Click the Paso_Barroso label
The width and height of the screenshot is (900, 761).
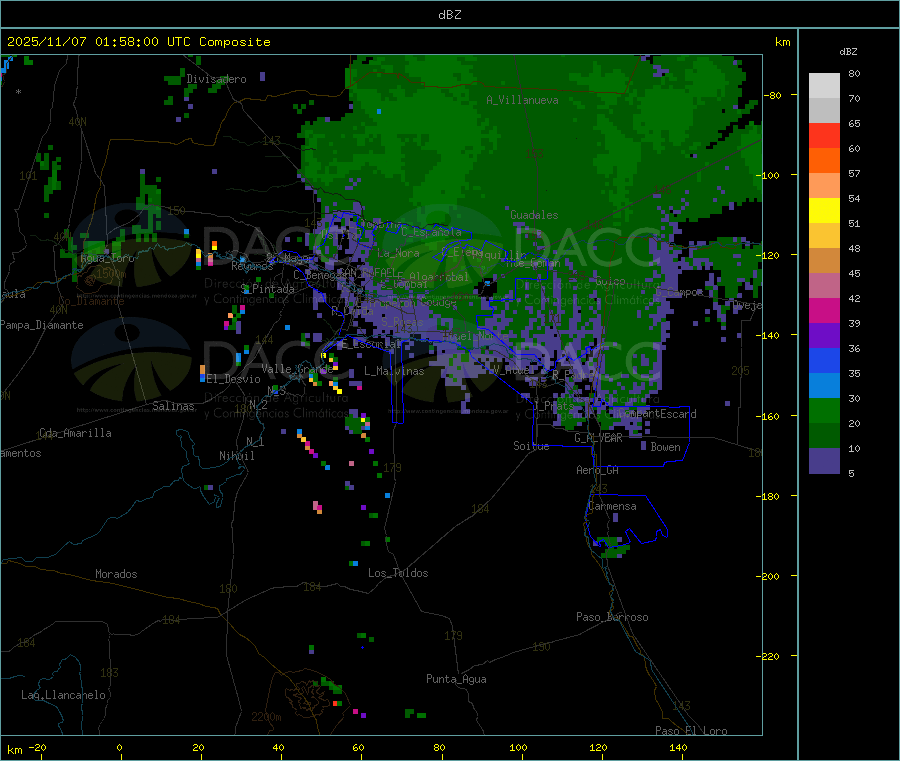tap(612, 617)
